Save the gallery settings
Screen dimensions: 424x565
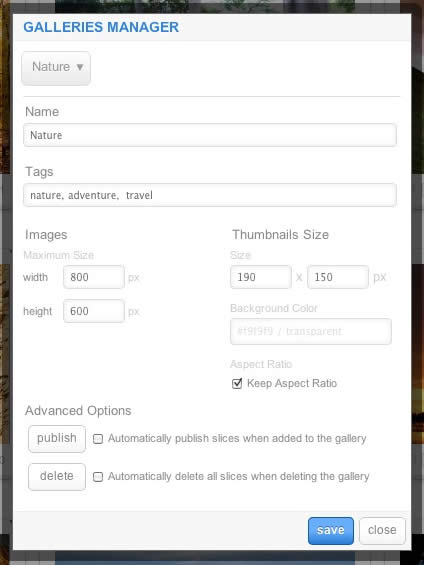[331, 530]
